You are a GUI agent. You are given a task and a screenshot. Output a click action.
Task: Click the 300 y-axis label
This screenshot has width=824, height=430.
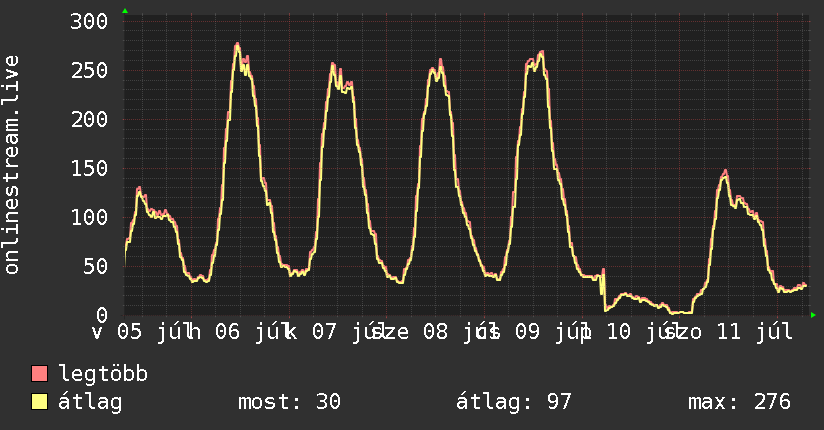click(x=89, y=22)
